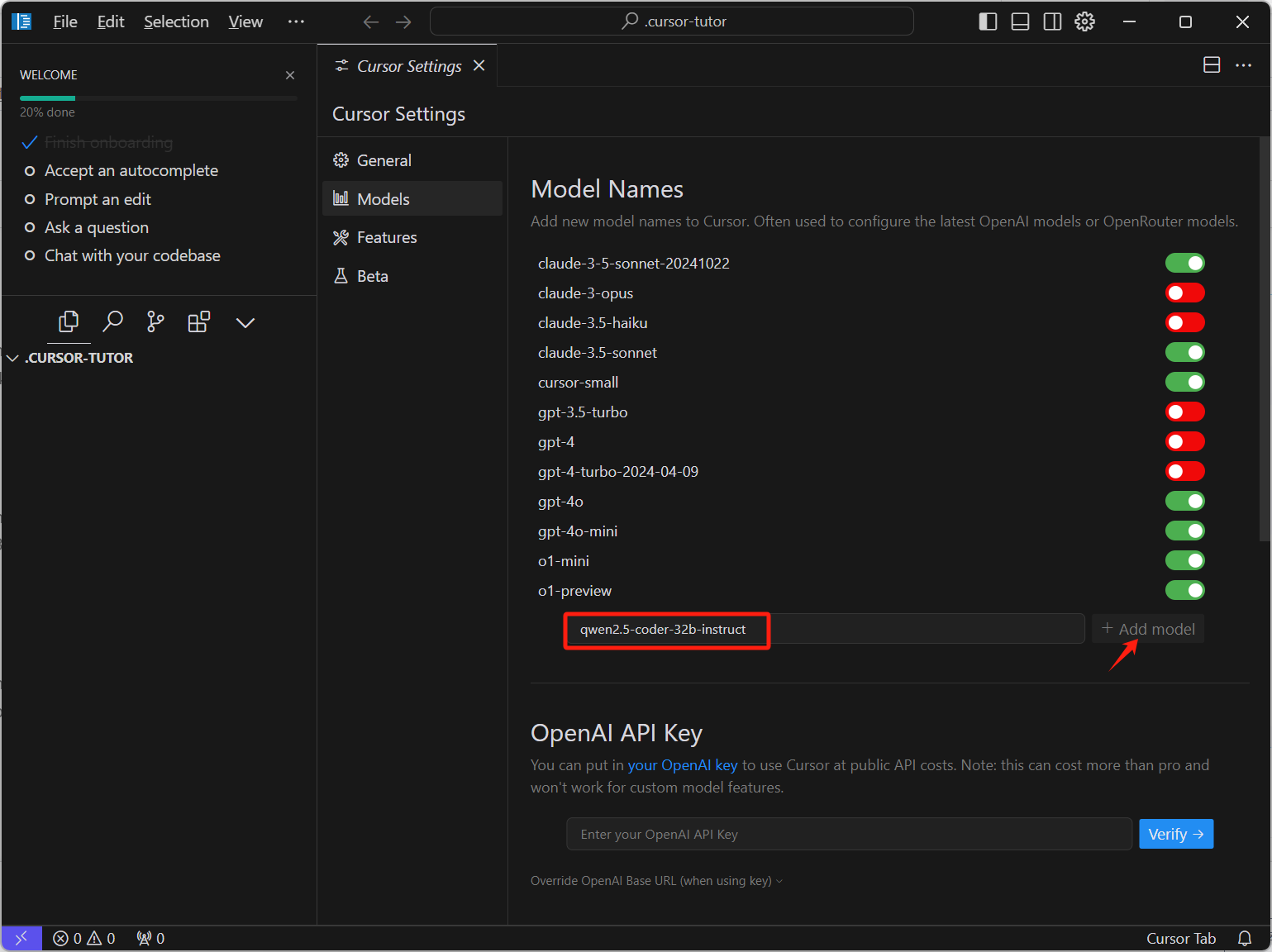
Task: Open the File menu
Action: point(65,21)
